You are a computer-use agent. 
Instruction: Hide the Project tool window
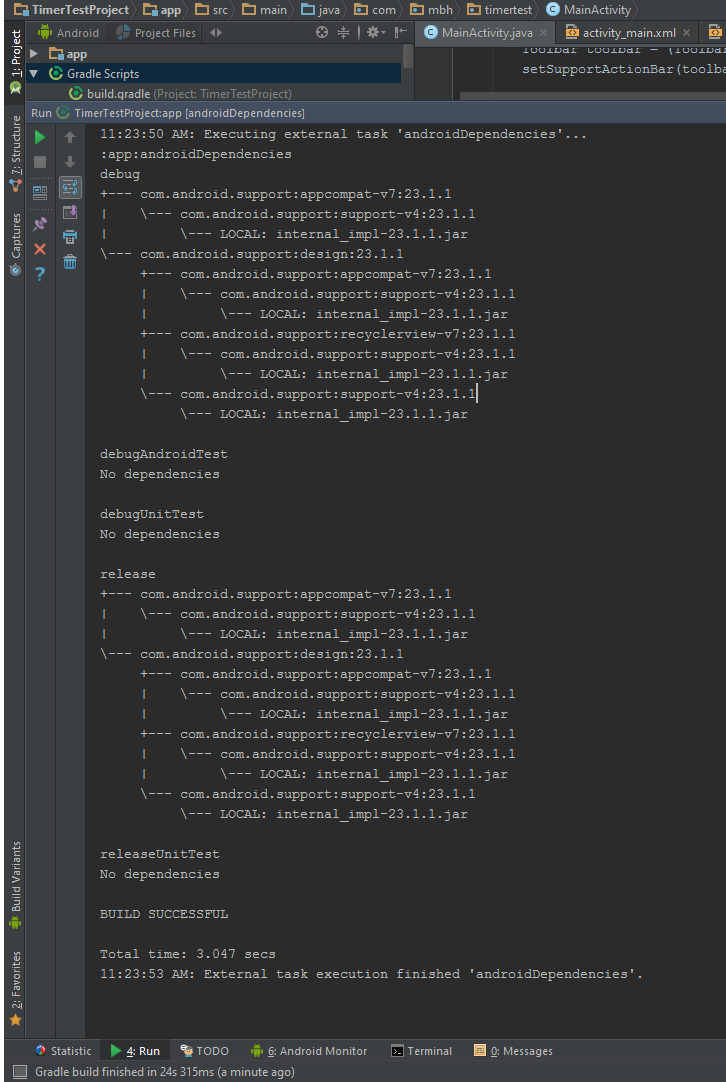click(401, 32)
